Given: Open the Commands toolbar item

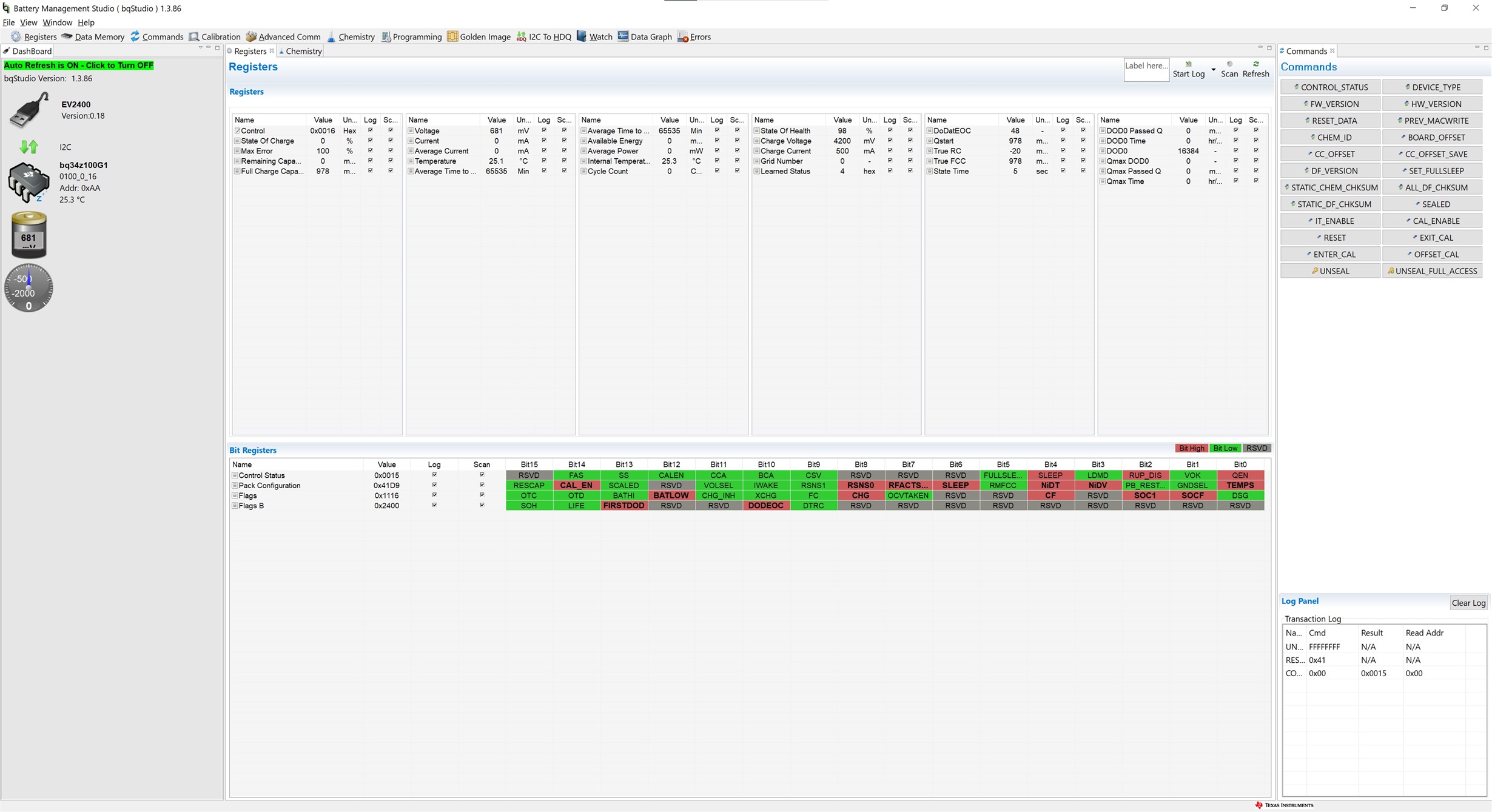Looking at the screenshot, I should (156, 37).
